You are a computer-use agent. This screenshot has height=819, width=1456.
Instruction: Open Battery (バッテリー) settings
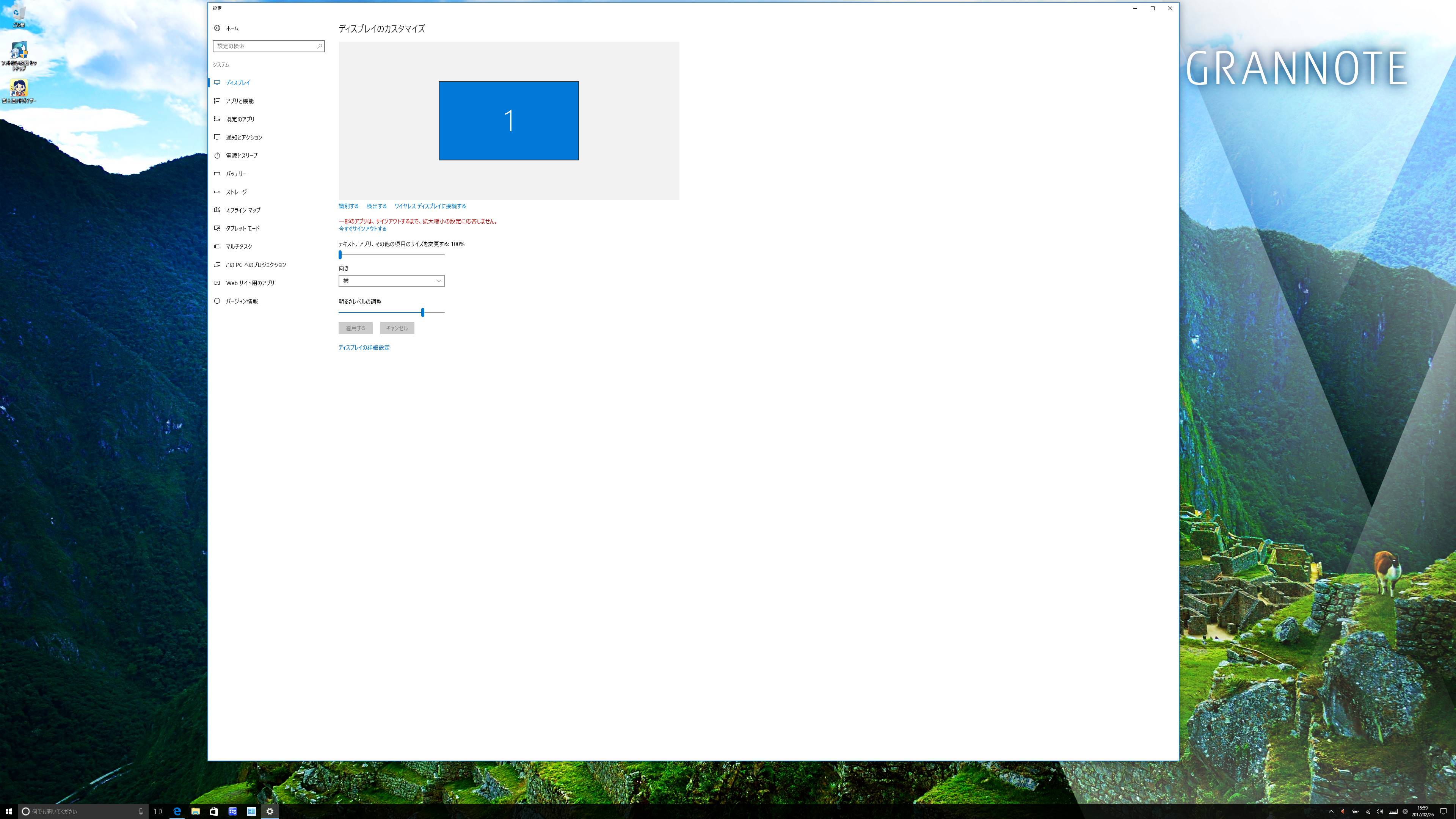pos(236,174)
